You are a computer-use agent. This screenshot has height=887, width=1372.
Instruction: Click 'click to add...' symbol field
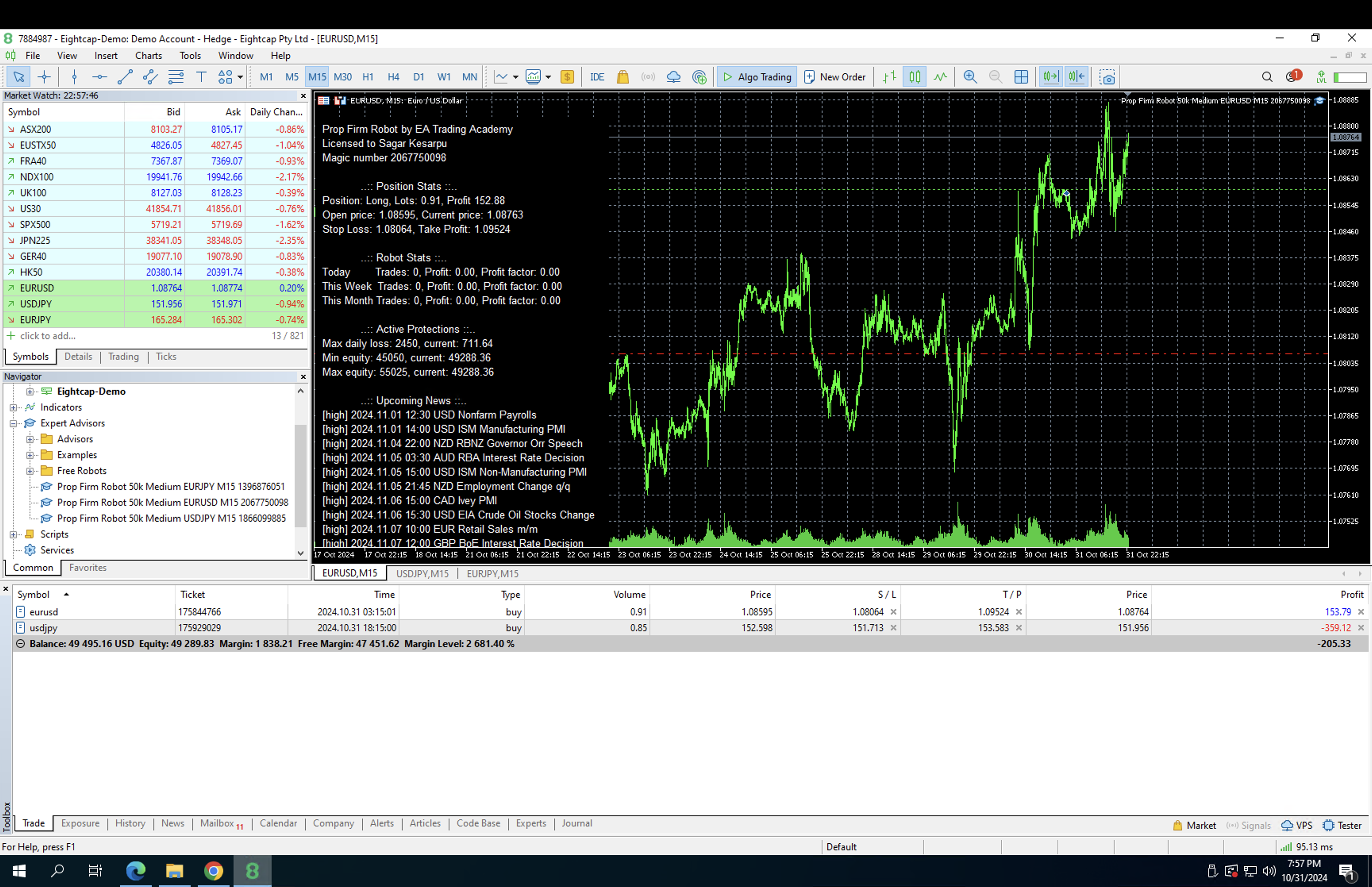[48, 336]
